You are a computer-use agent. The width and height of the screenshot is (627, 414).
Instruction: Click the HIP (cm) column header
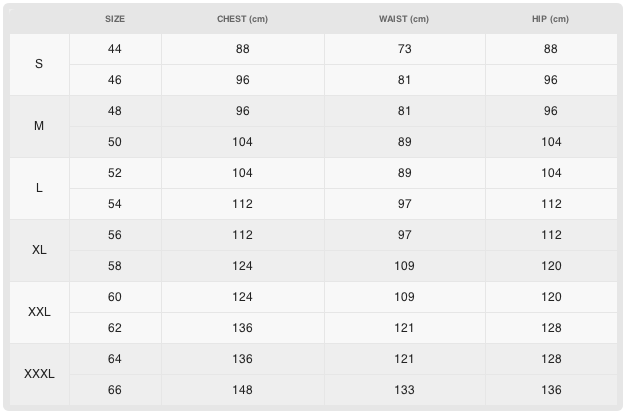551,19
